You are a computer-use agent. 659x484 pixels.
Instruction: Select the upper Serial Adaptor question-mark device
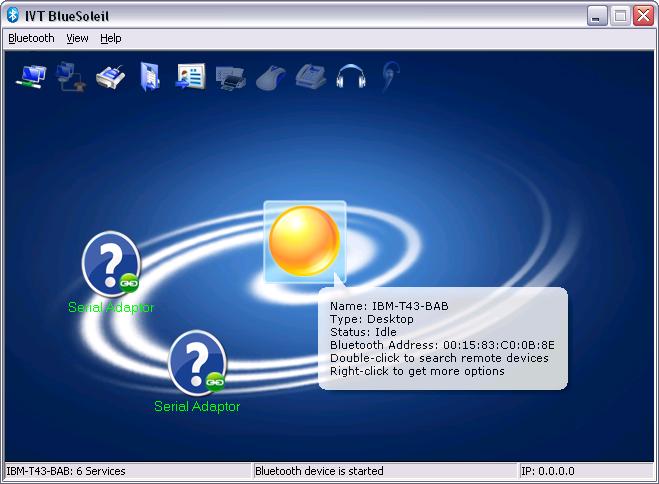(x=110, y=263)
